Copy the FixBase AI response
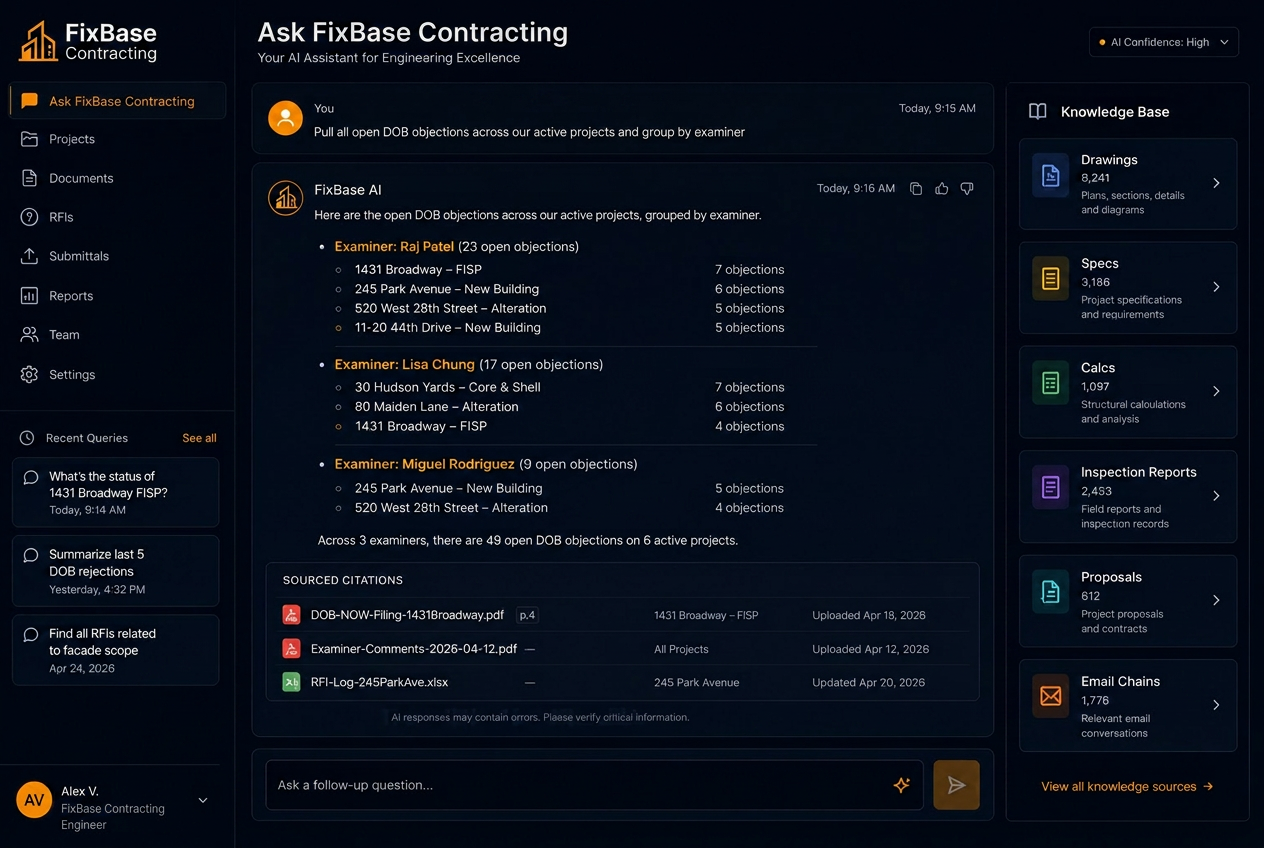The width and height of the screenshot is (1264, 848). coord(916,189)
